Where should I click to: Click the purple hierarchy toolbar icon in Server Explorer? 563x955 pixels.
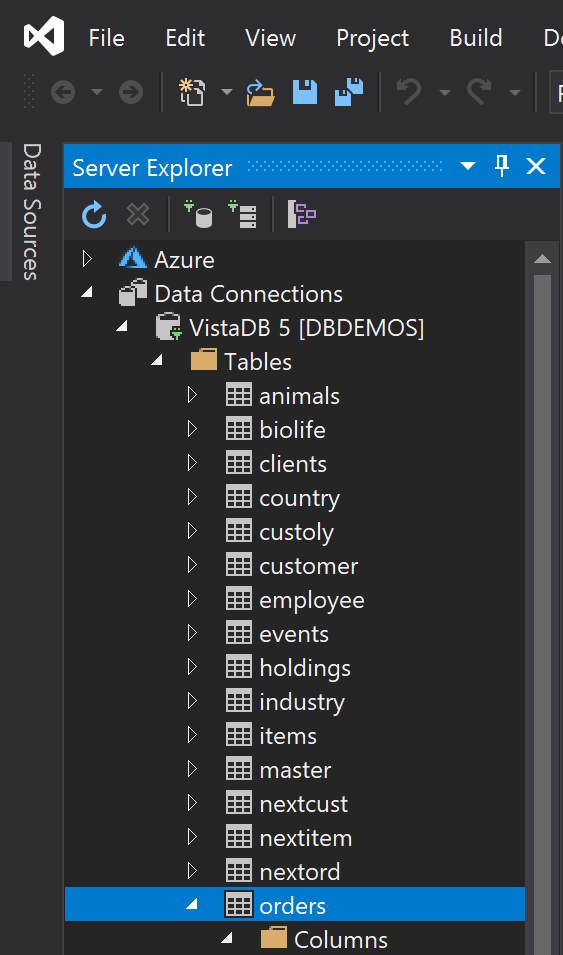pyautogui.click(x=302, y=214)
